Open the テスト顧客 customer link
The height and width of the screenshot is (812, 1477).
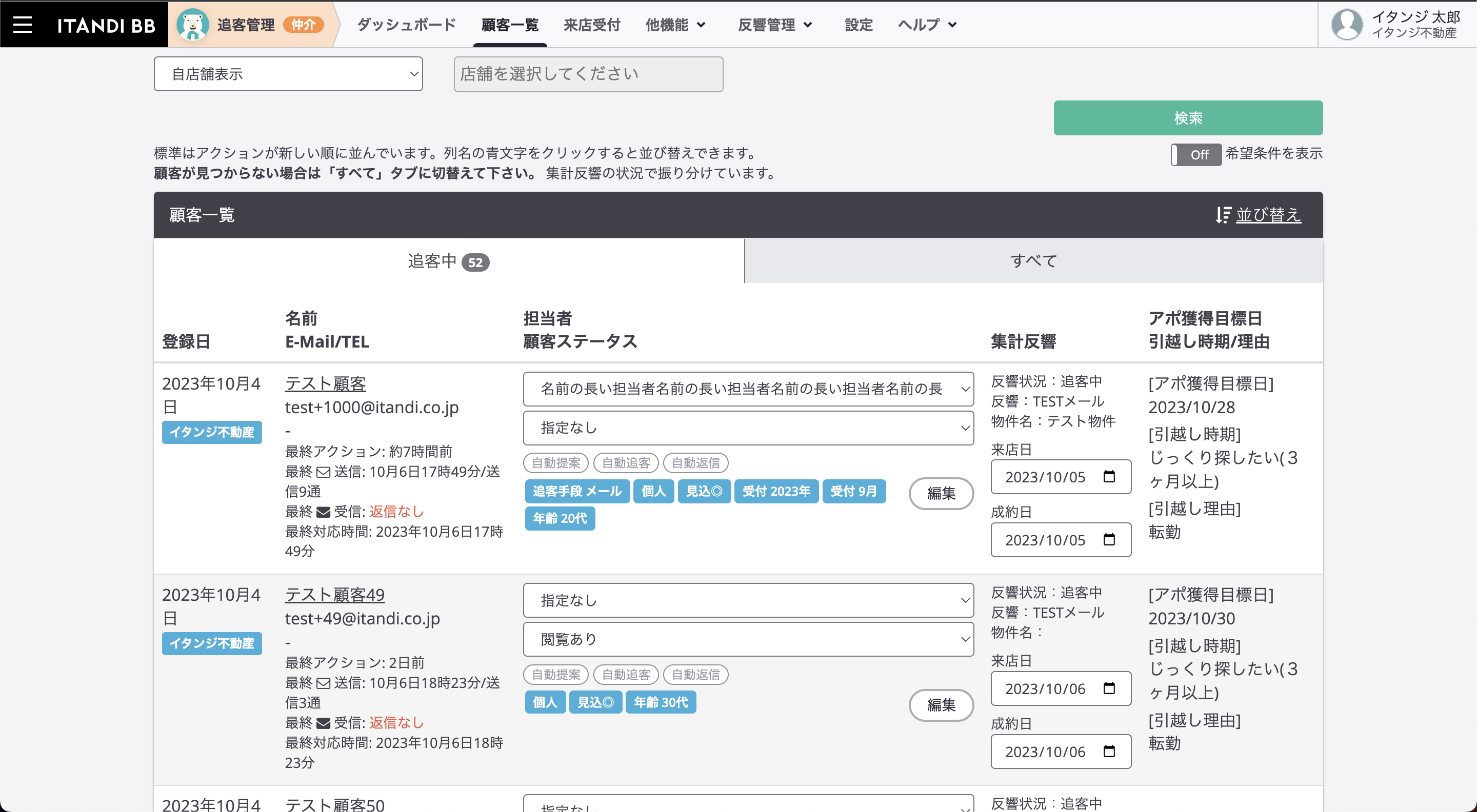(x=325, y=383)
